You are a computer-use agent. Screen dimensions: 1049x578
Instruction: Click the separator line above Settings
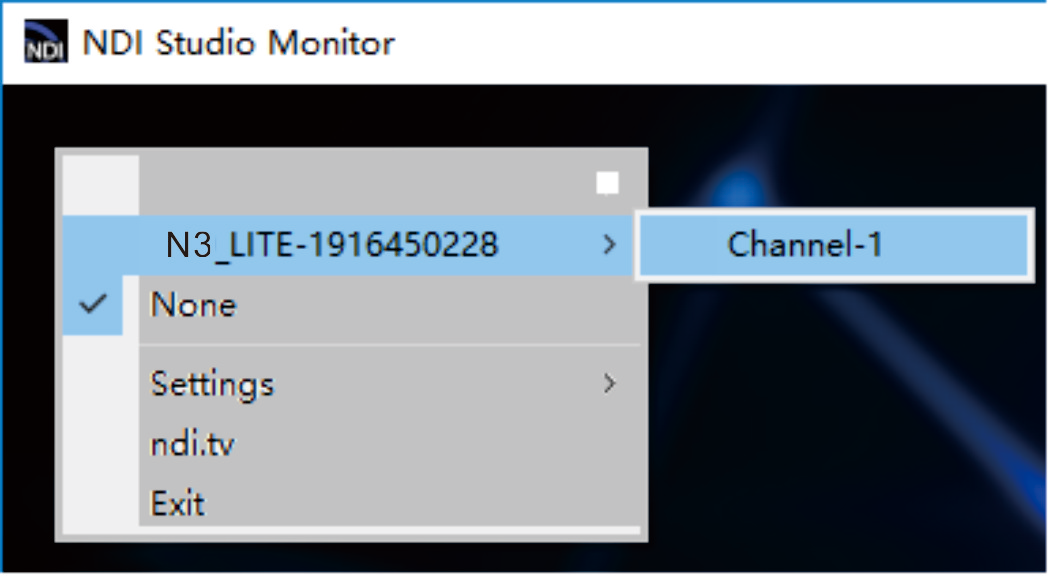pos(389,345)
